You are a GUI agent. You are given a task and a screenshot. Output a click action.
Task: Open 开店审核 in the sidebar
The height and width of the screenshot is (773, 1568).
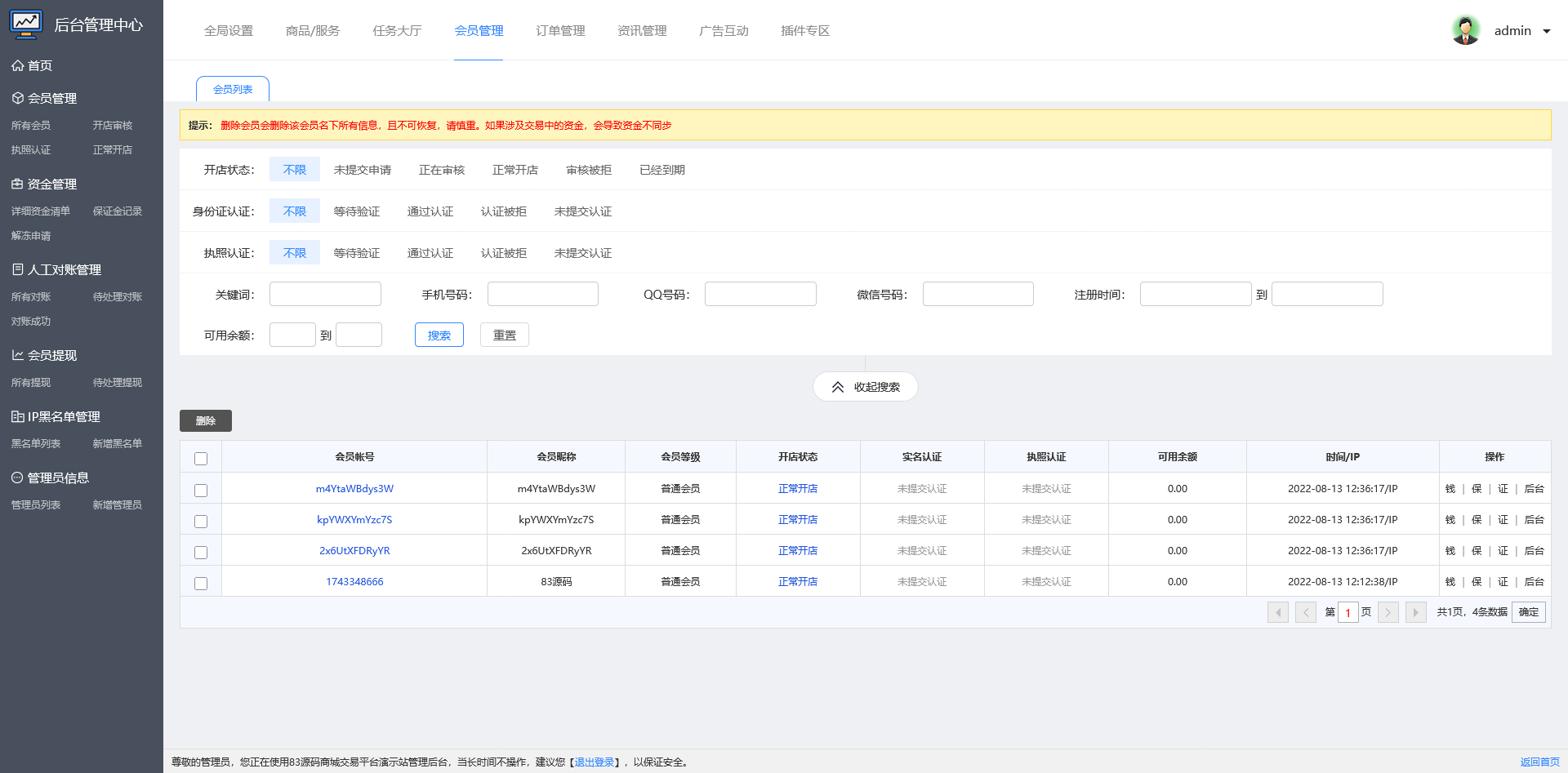(113, 126)
